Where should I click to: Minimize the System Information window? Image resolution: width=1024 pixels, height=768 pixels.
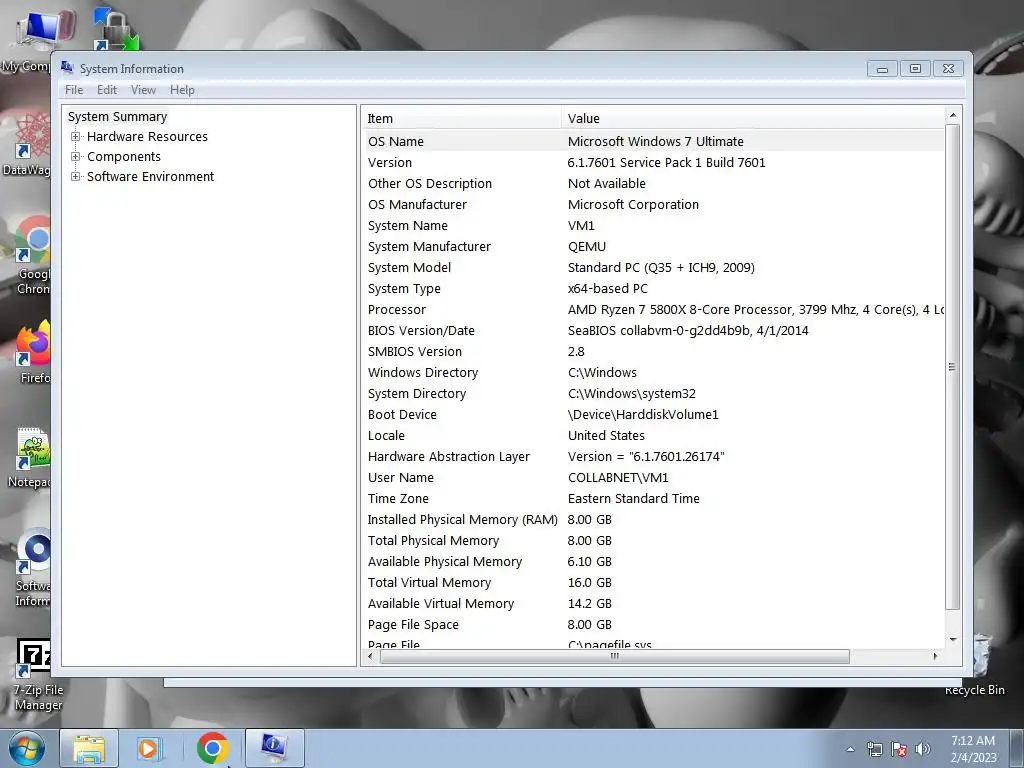coord(882,69)
